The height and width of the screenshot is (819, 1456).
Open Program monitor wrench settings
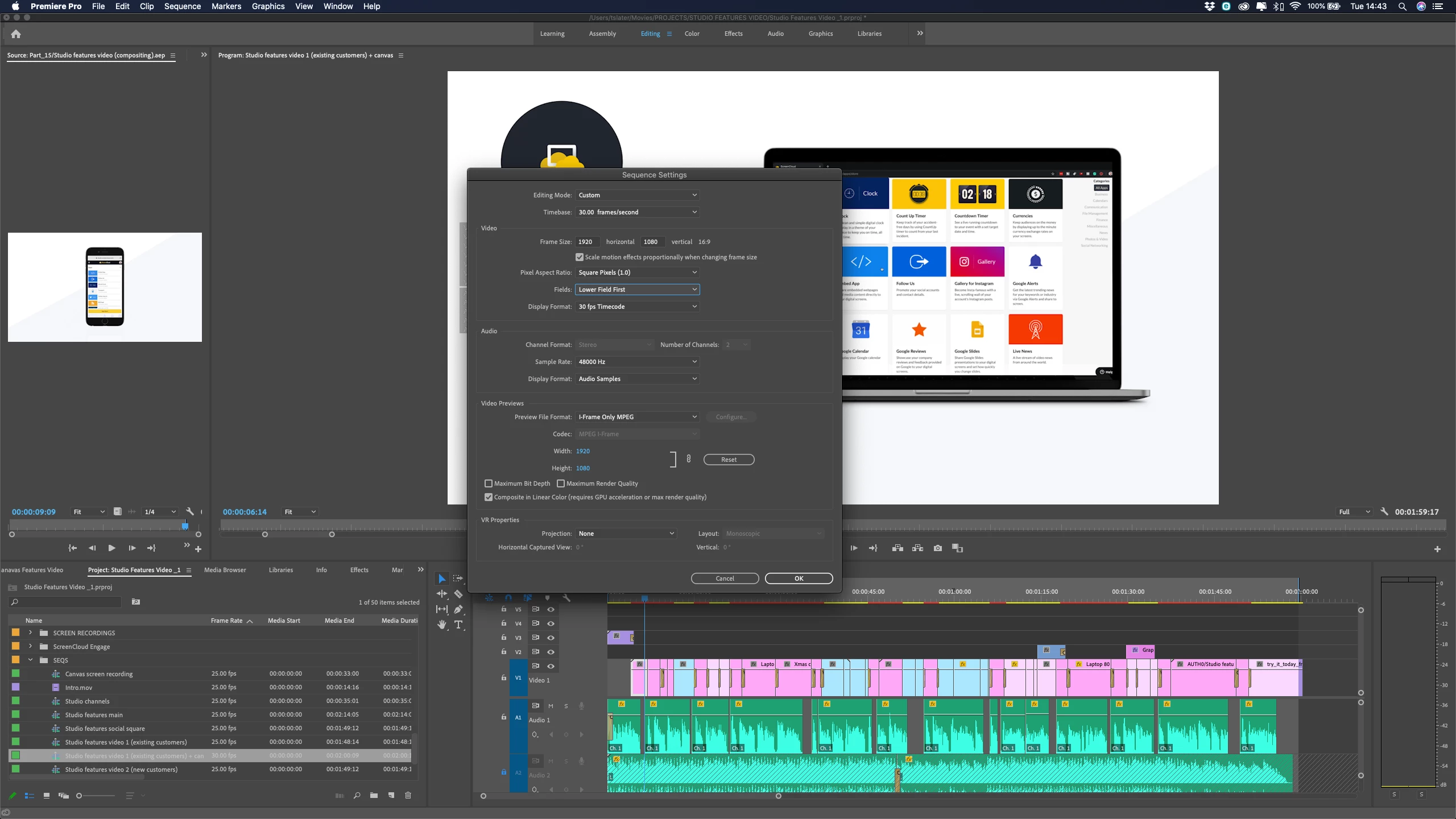pyautogui.click(x=1384, y=511)
